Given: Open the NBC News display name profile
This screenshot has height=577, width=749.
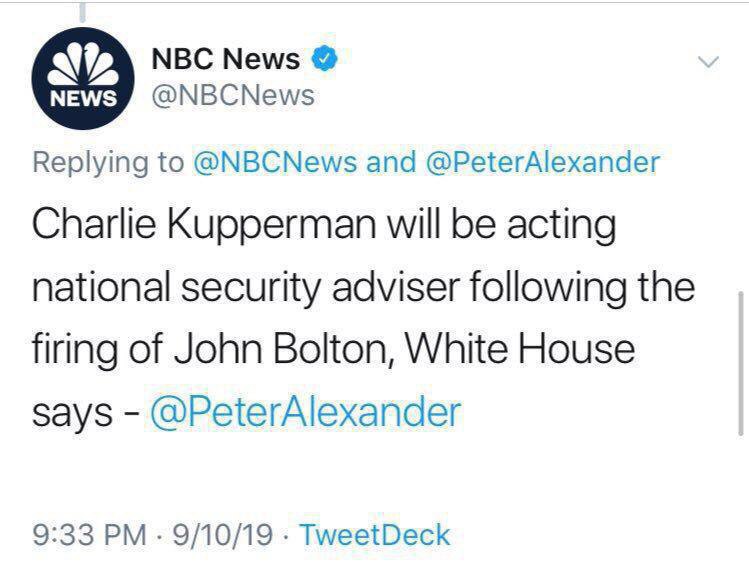Looking at the screenshot, I should coord(225,60).
